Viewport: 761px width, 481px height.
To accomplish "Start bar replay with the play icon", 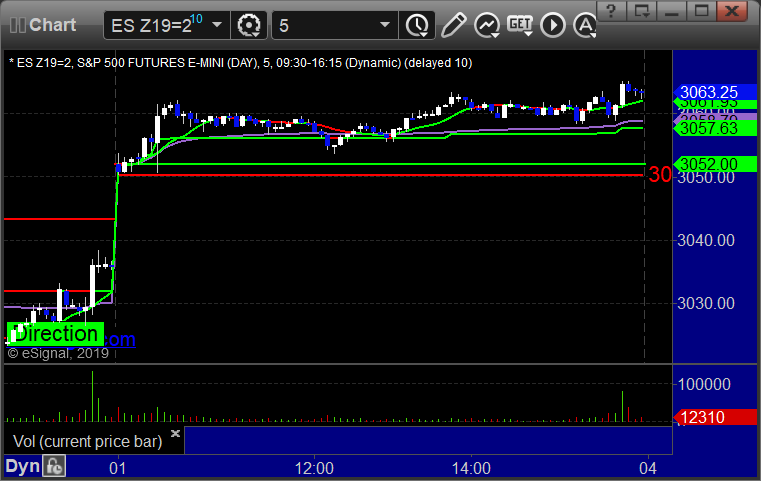I will pos(553,25).
